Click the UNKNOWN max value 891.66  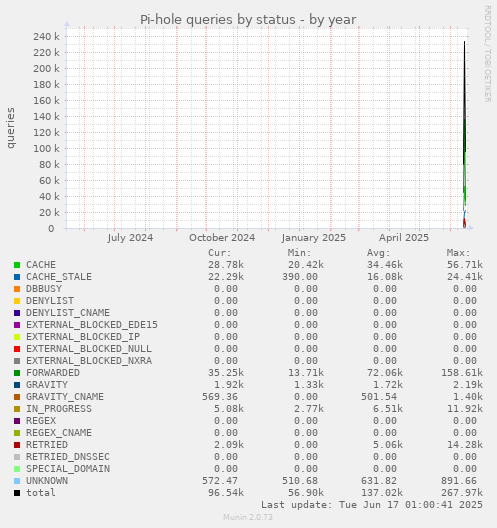[459, 481]
